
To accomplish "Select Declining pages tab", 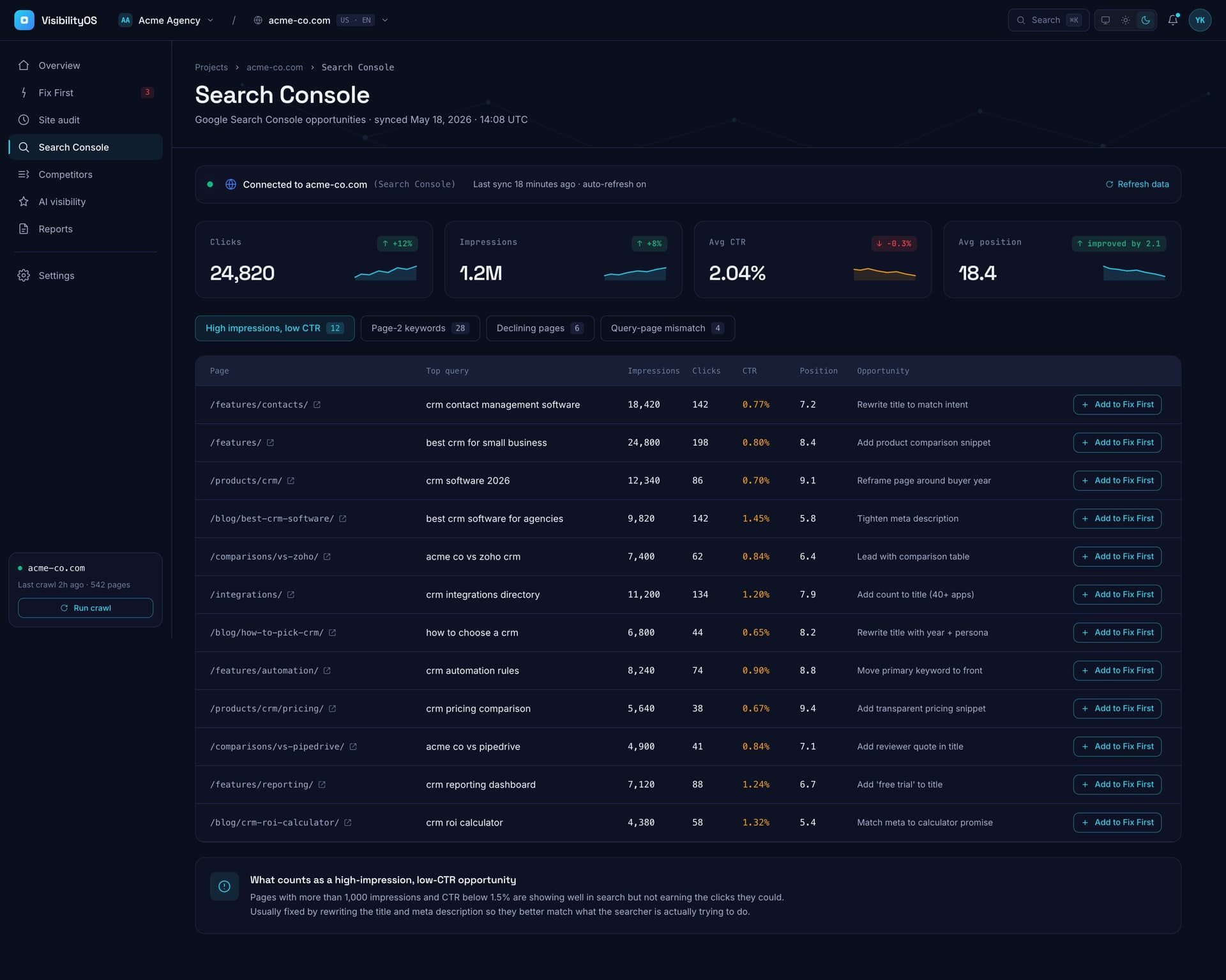I will (540, 328).
